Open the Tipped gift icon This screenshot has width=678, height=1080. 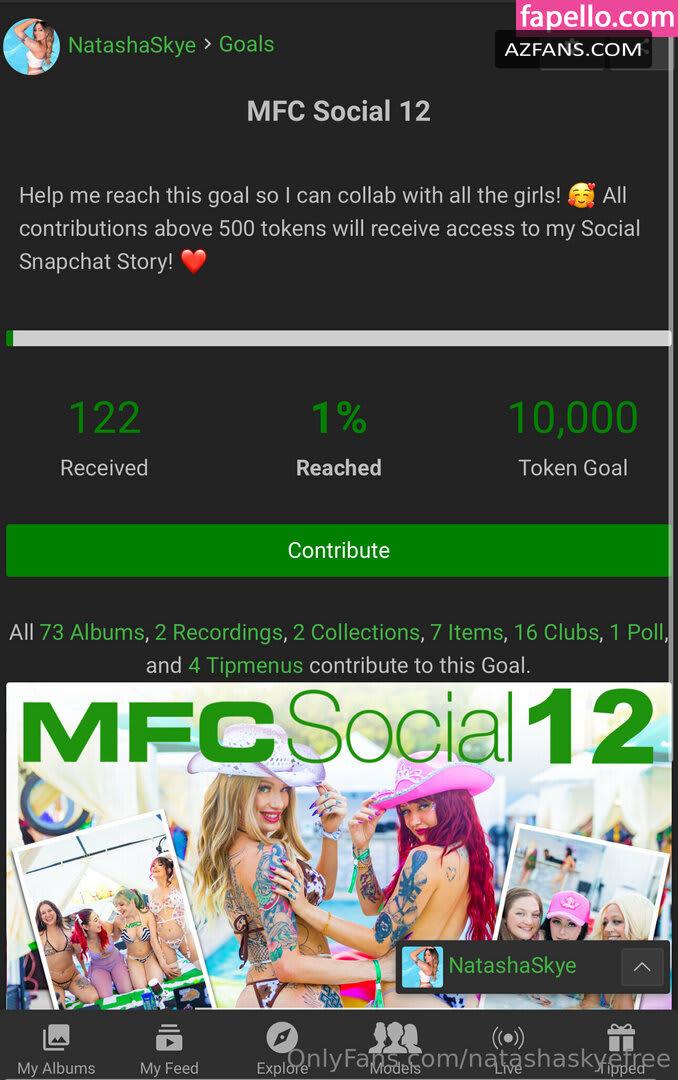click(x=621, y=1037)
